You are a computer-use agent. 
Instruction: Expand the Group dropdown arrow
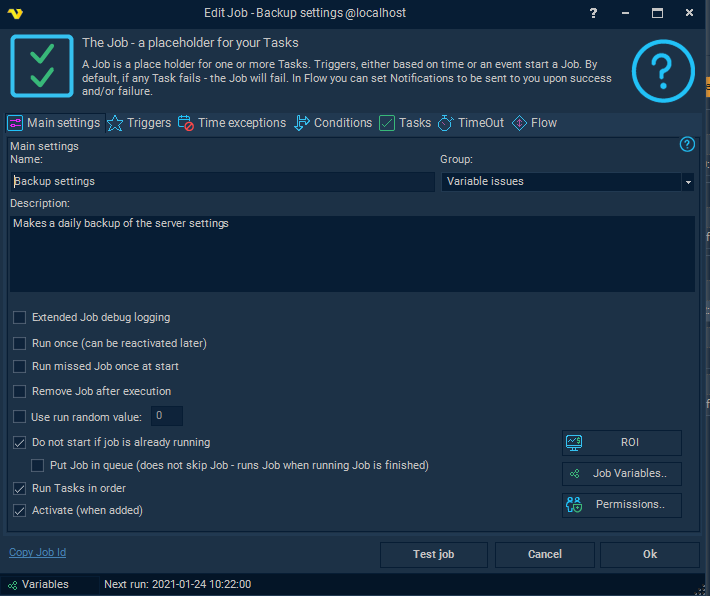click(x=687, y=182)
